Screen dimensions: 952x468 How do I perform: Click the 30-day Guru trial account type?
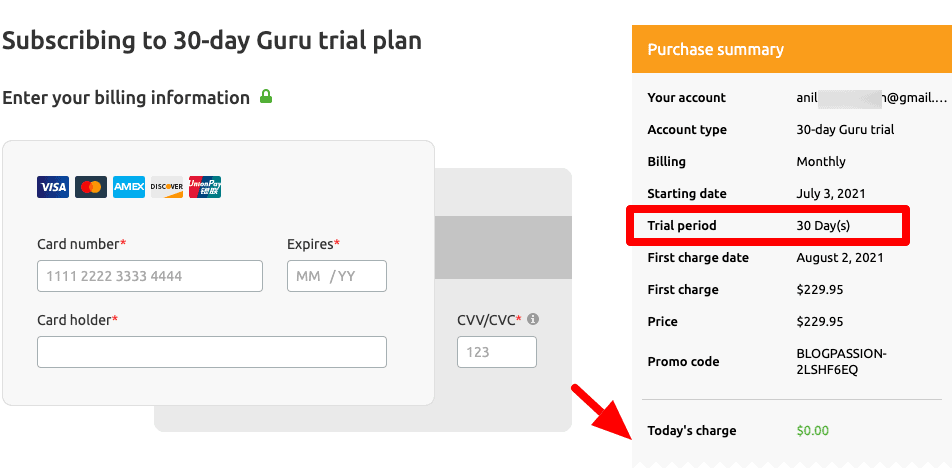pos(845,130)
